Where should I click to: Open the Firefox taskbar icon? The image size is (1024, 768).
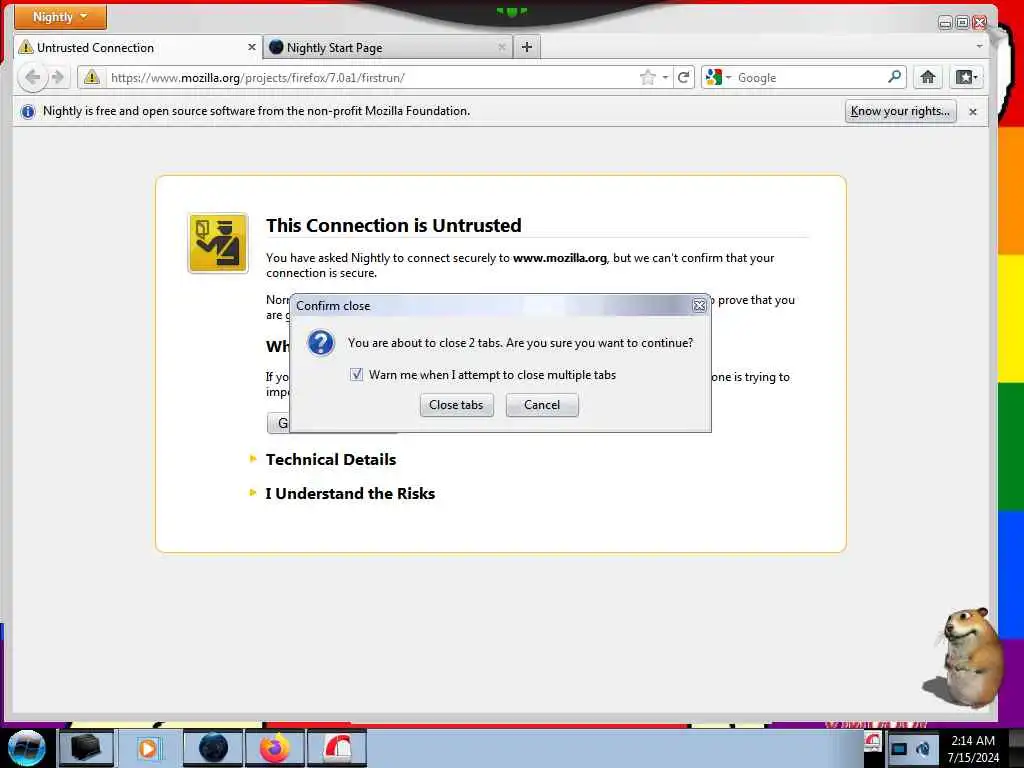coord(274,748)
